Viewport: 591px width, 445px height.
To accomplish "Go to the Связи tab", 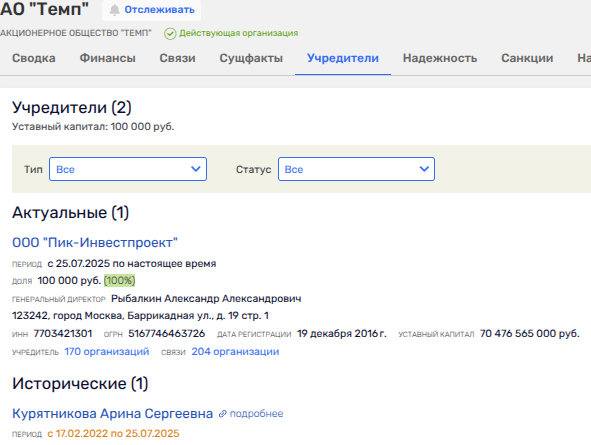I will coord(178,58).
